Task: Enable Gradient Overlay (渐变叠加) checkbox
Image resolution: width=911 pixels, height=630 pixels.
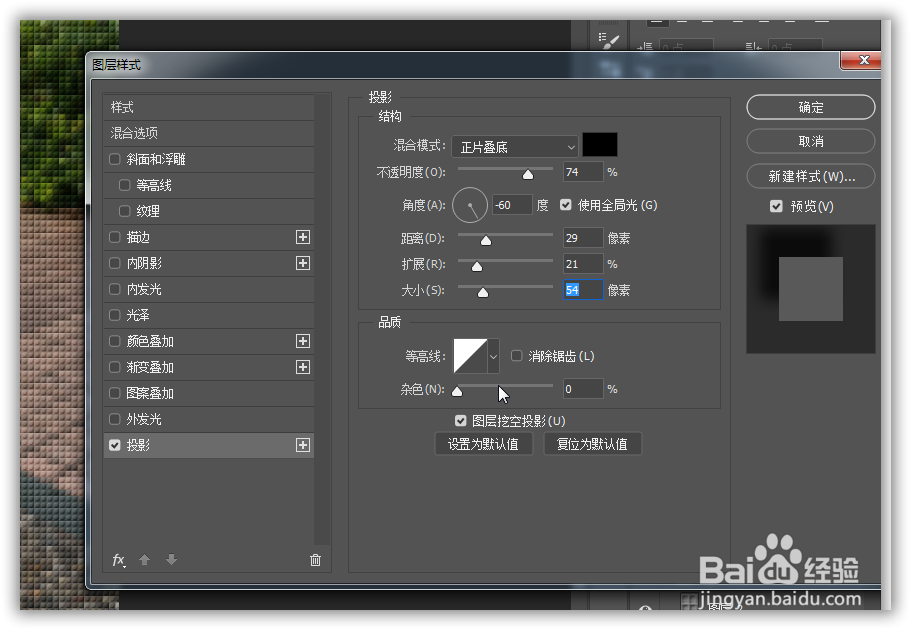Action: tap(114, 367)
